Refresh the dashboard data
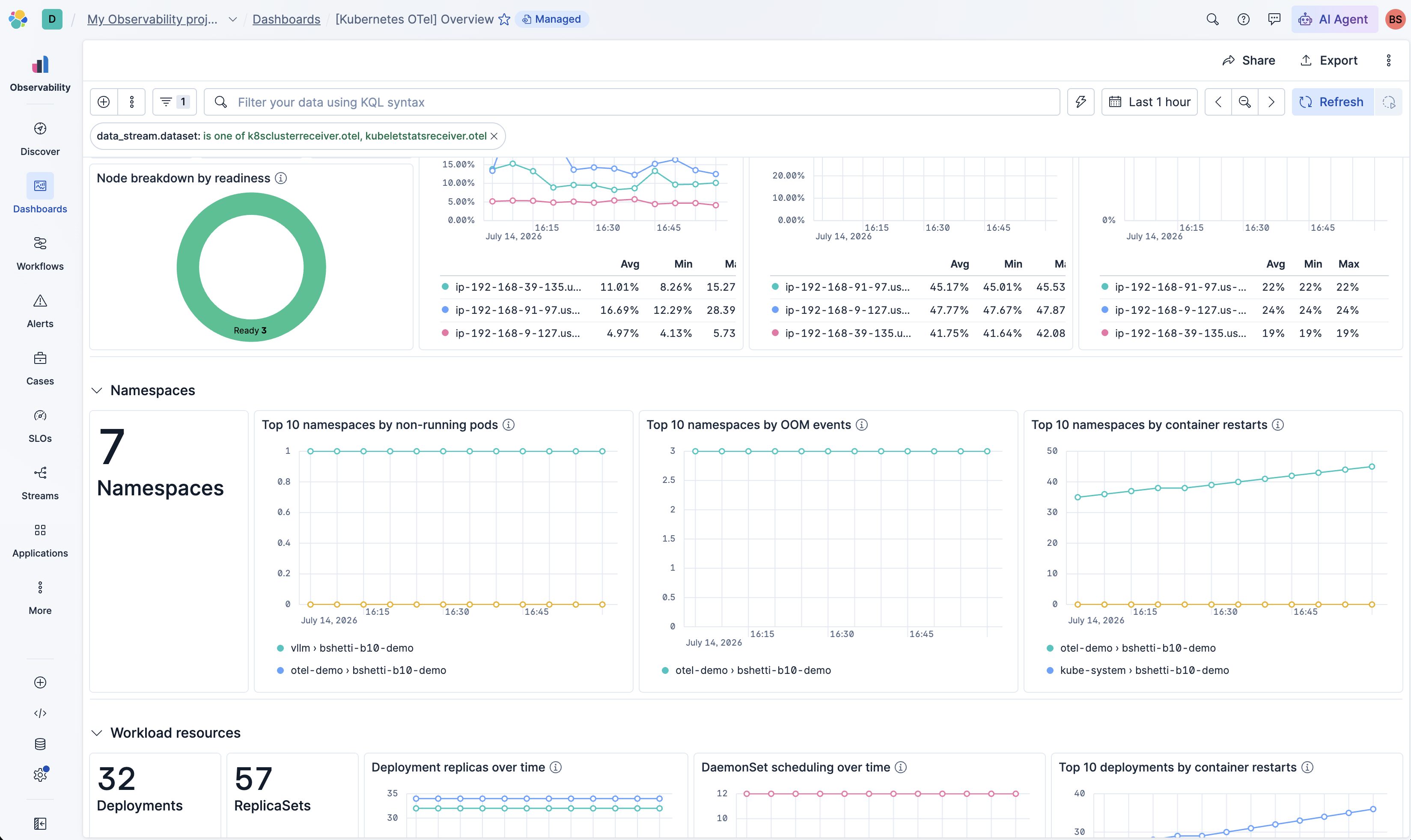The height and width of the screenshot is (840, 1411). (1333, 102)
